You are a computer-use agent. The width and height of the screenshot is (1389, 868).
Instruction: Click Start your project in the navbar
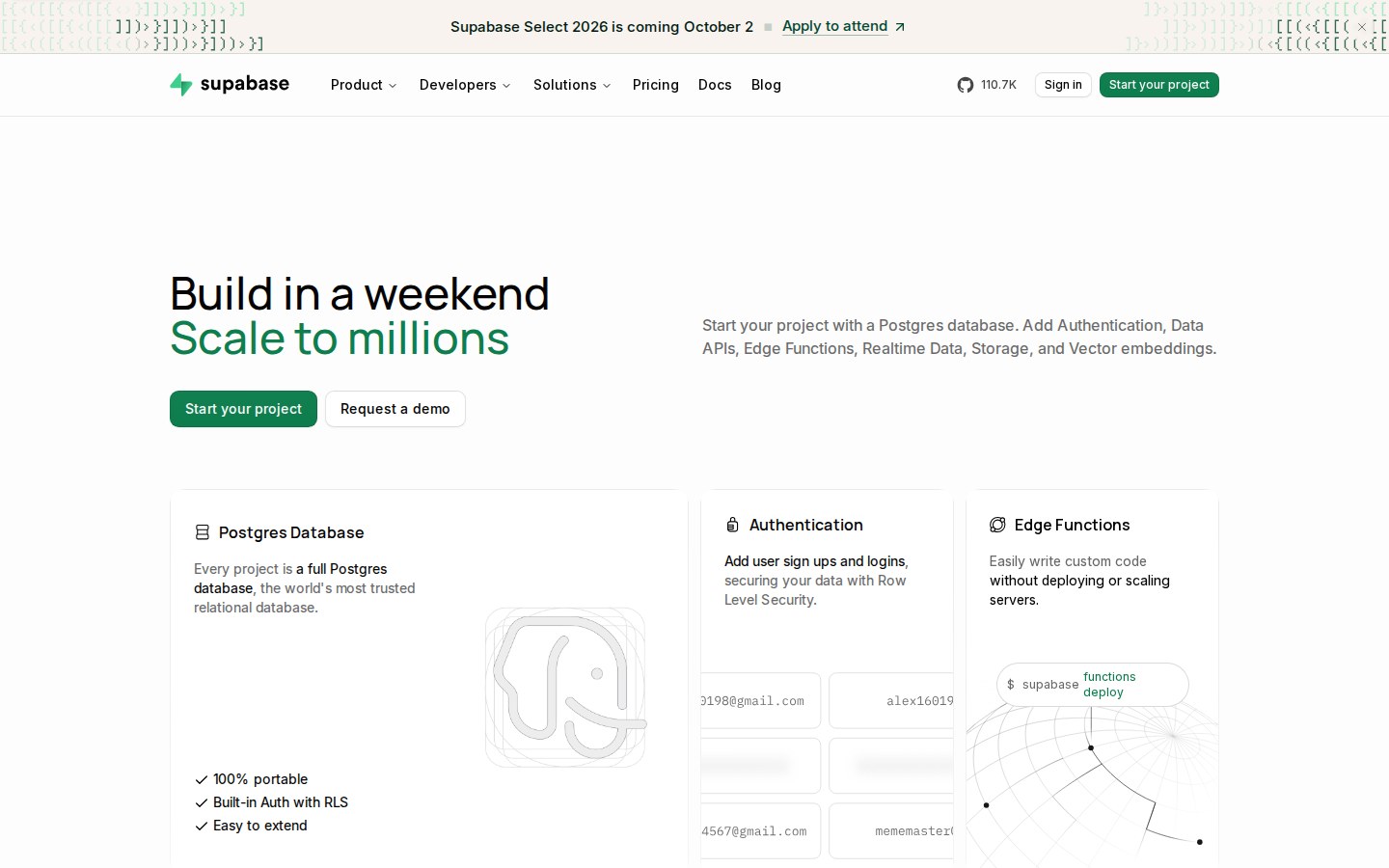tap(1159, 85)
